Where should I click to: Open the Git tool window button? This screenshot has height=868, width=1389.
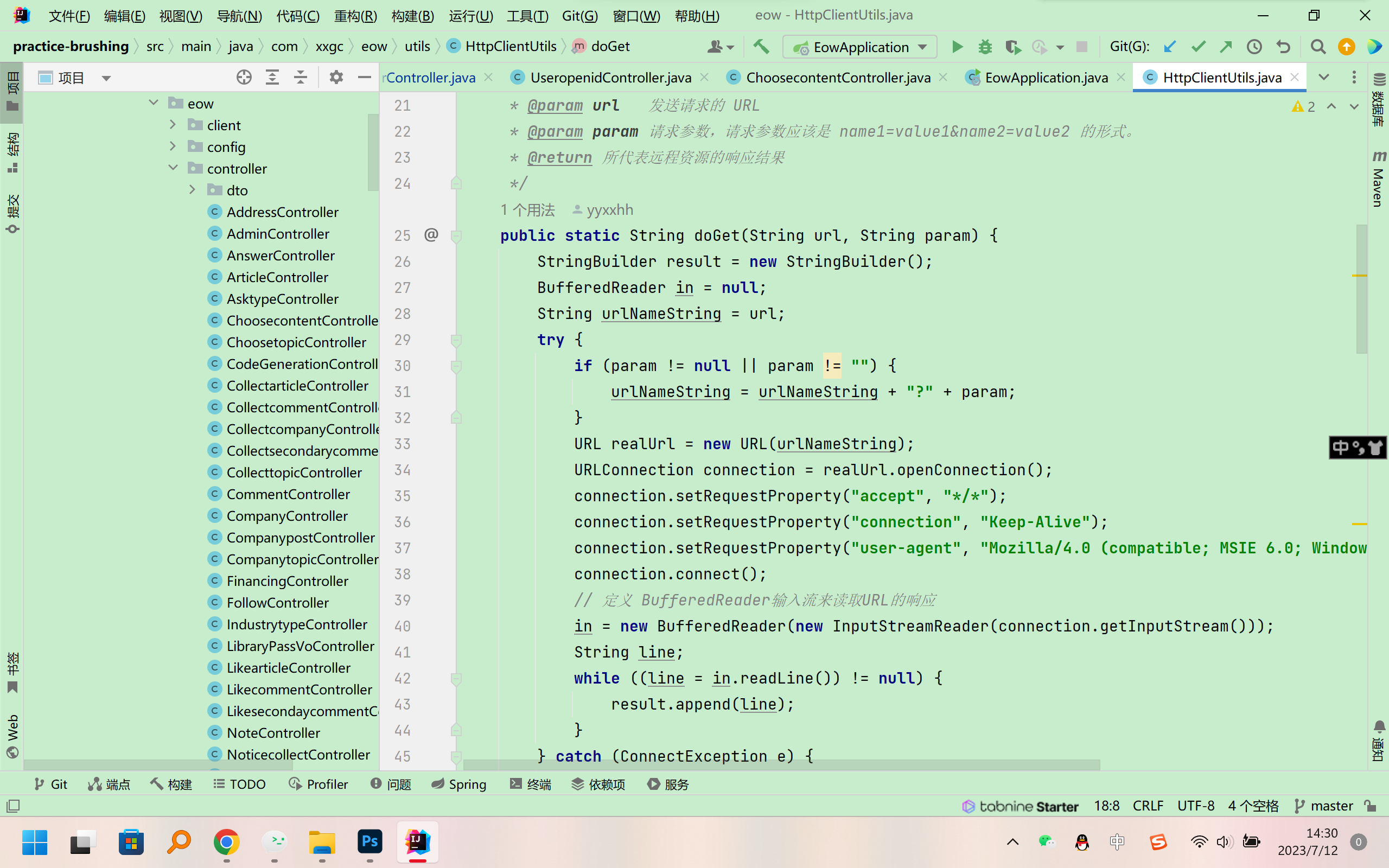tap(50, 784)
